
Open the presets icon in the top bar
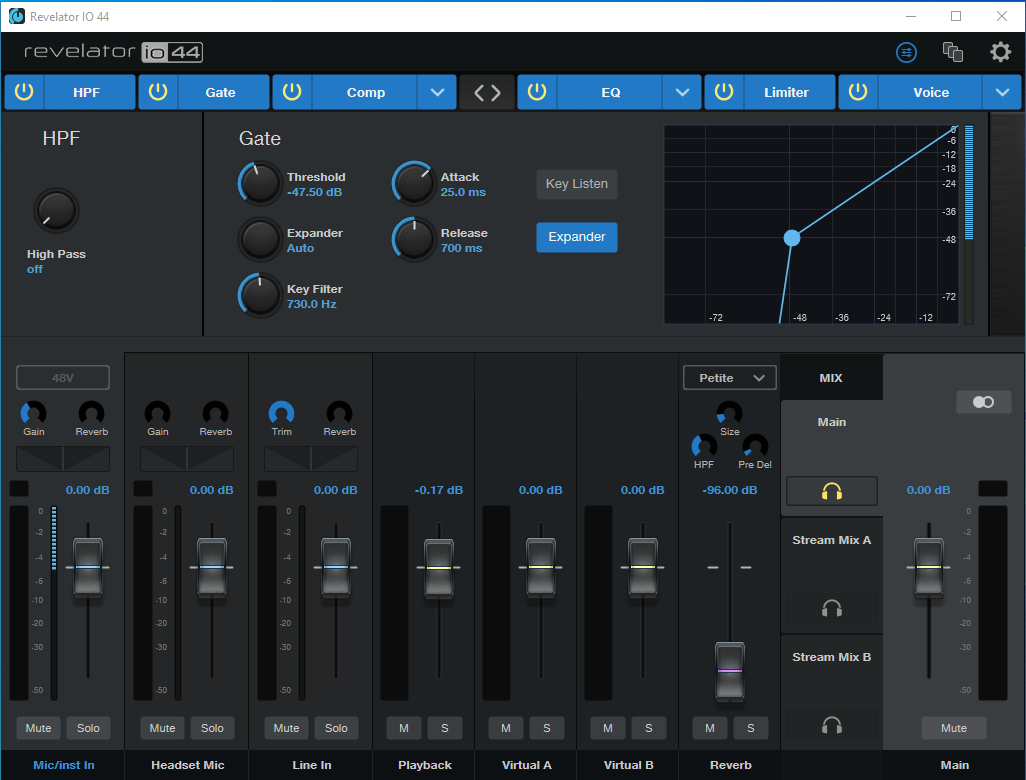(906, 52)
